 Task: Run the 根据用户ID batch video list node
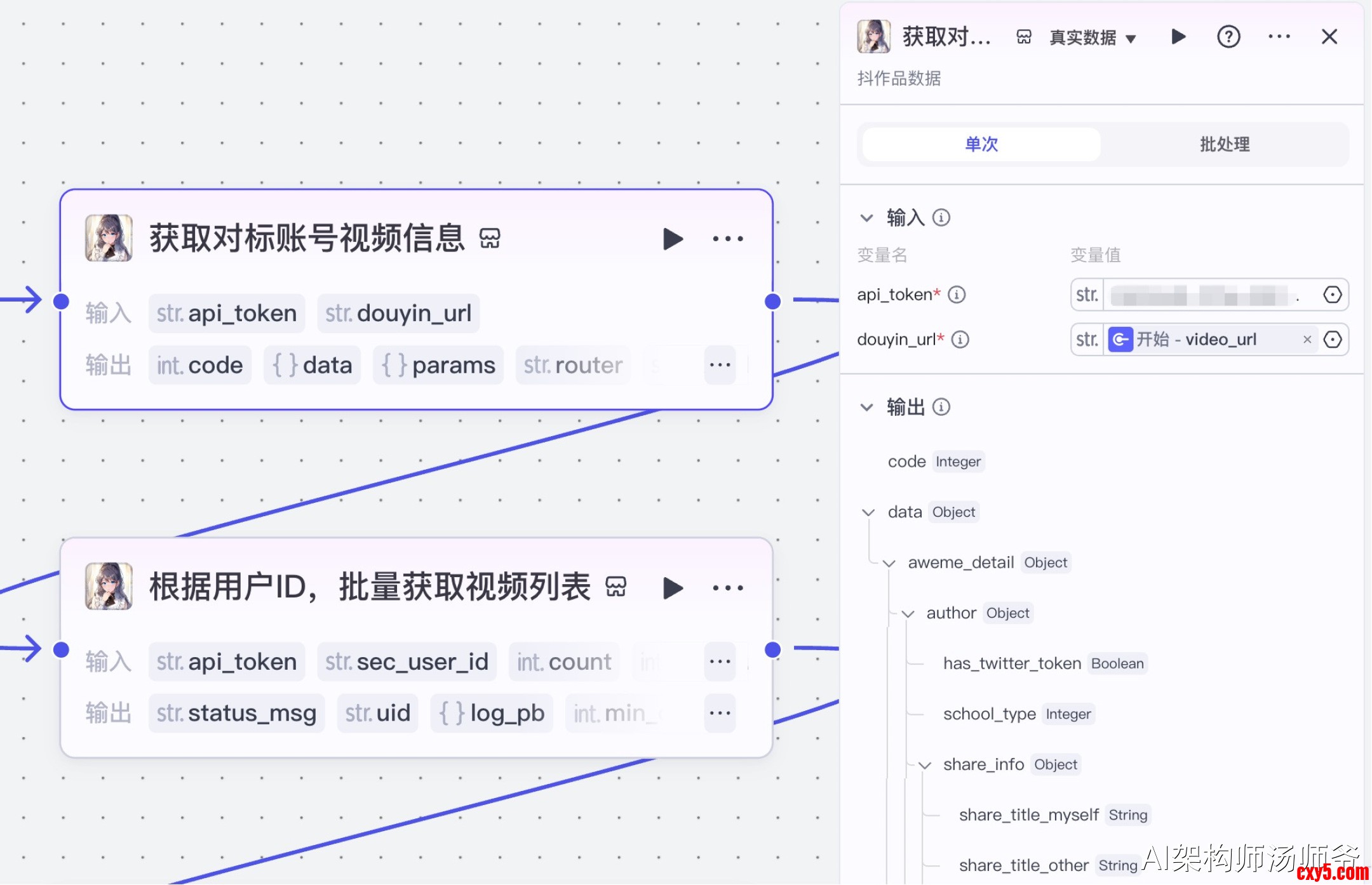coord(673,588)
